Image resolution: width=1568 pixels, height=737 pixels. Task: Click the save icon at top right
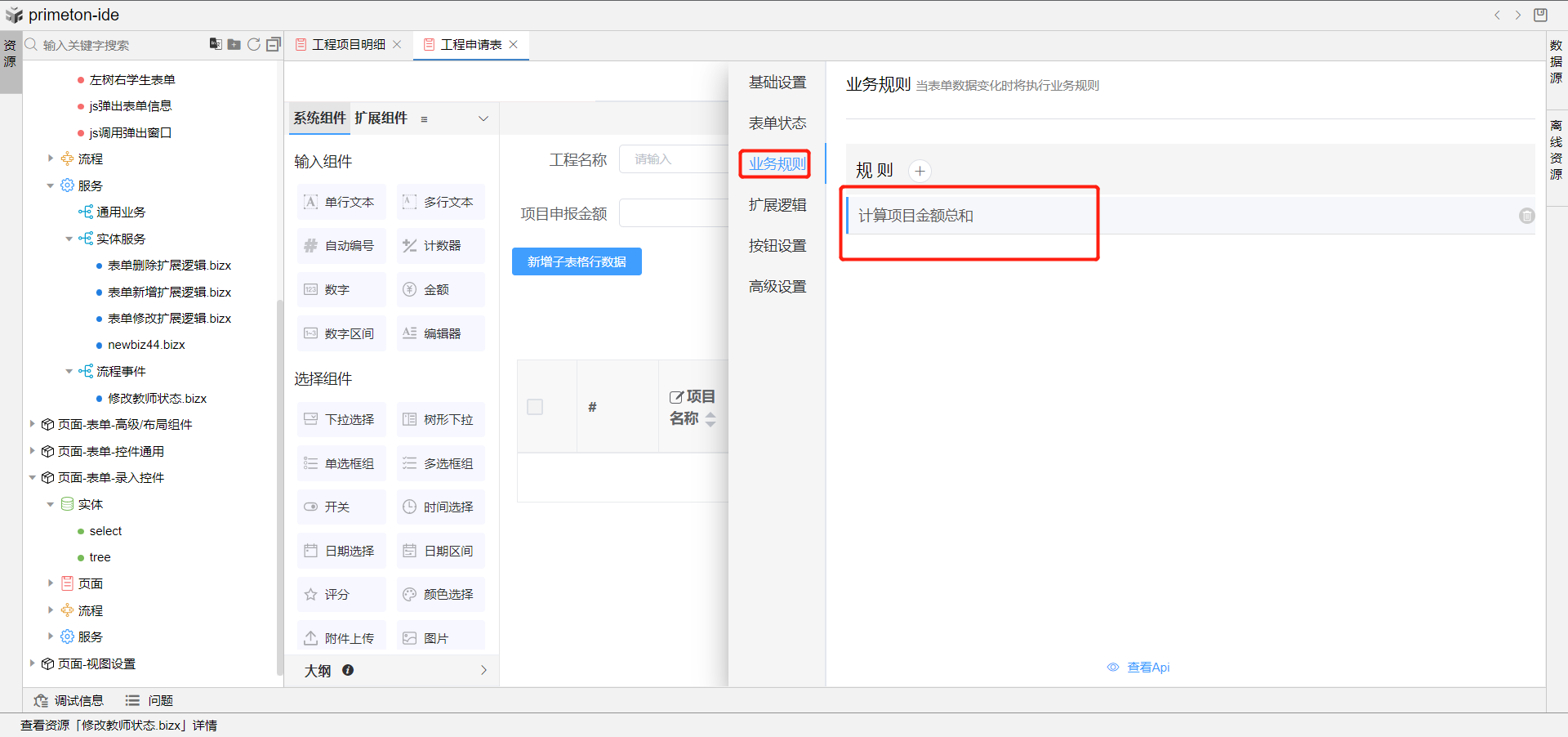(1540, 15)
